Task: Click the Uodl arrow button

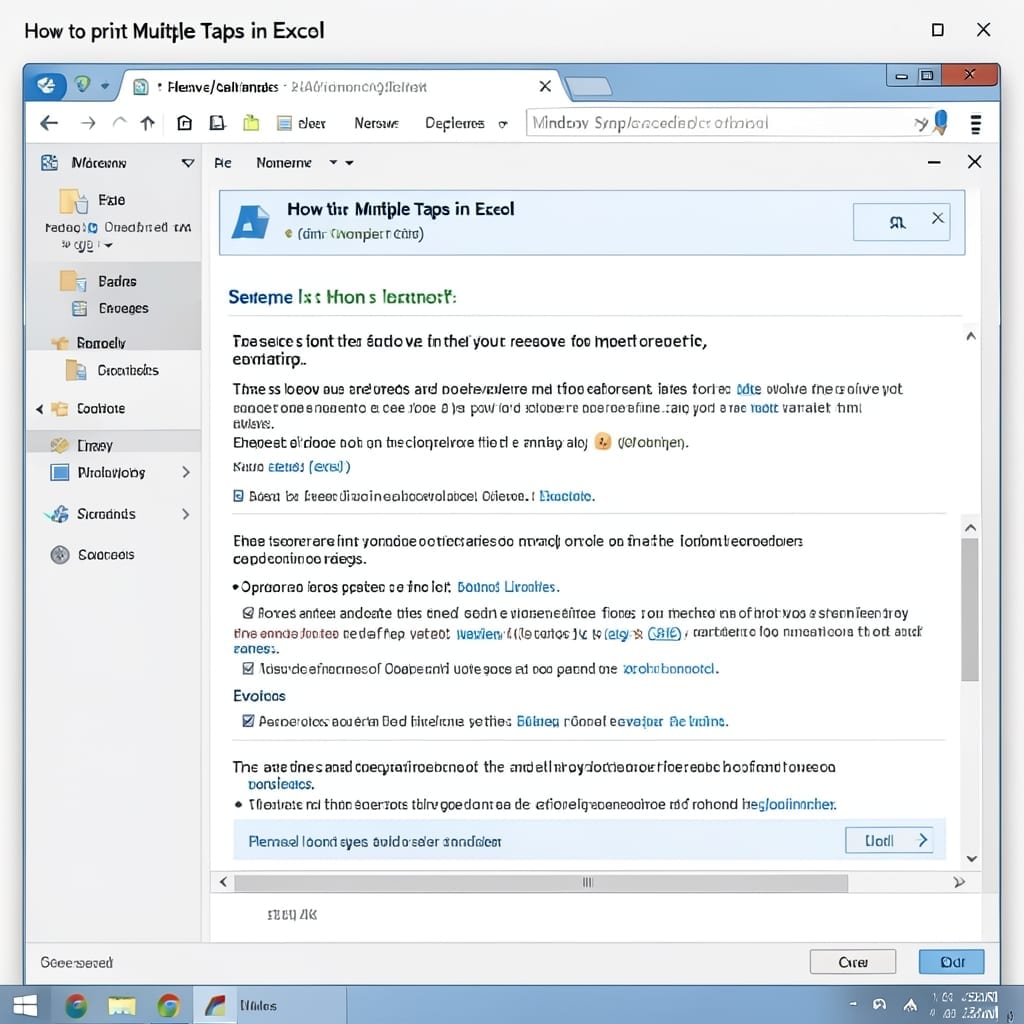Action: coord(889,840)
